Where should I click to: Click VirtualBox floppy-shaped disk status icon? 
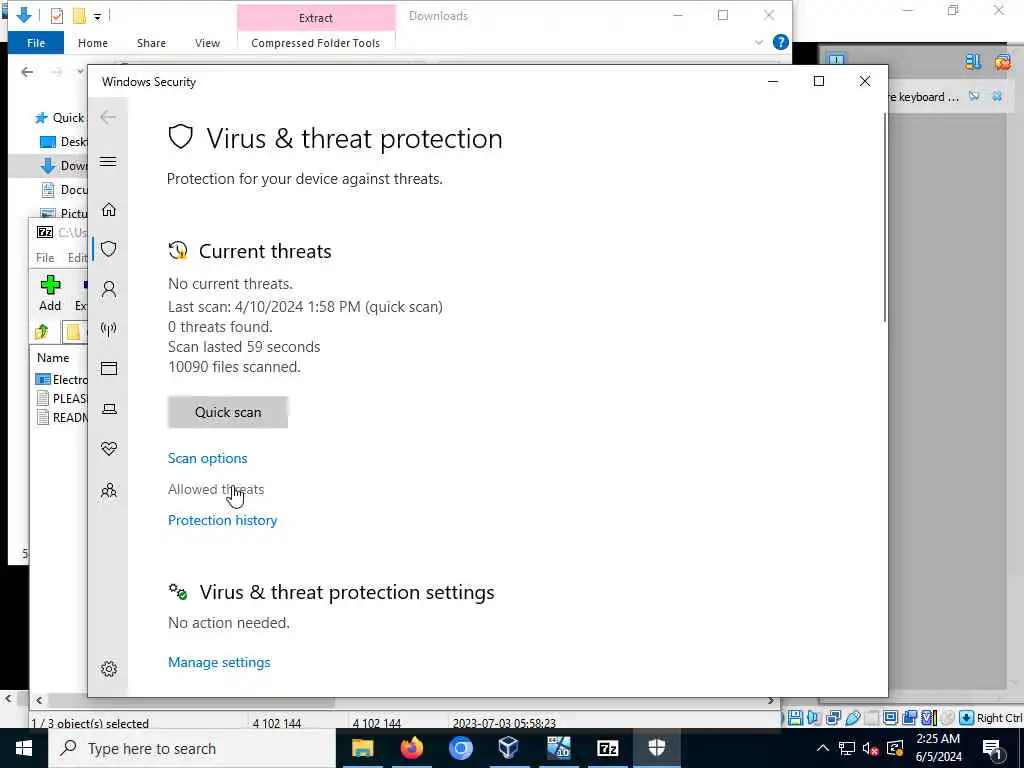[795, 718]
